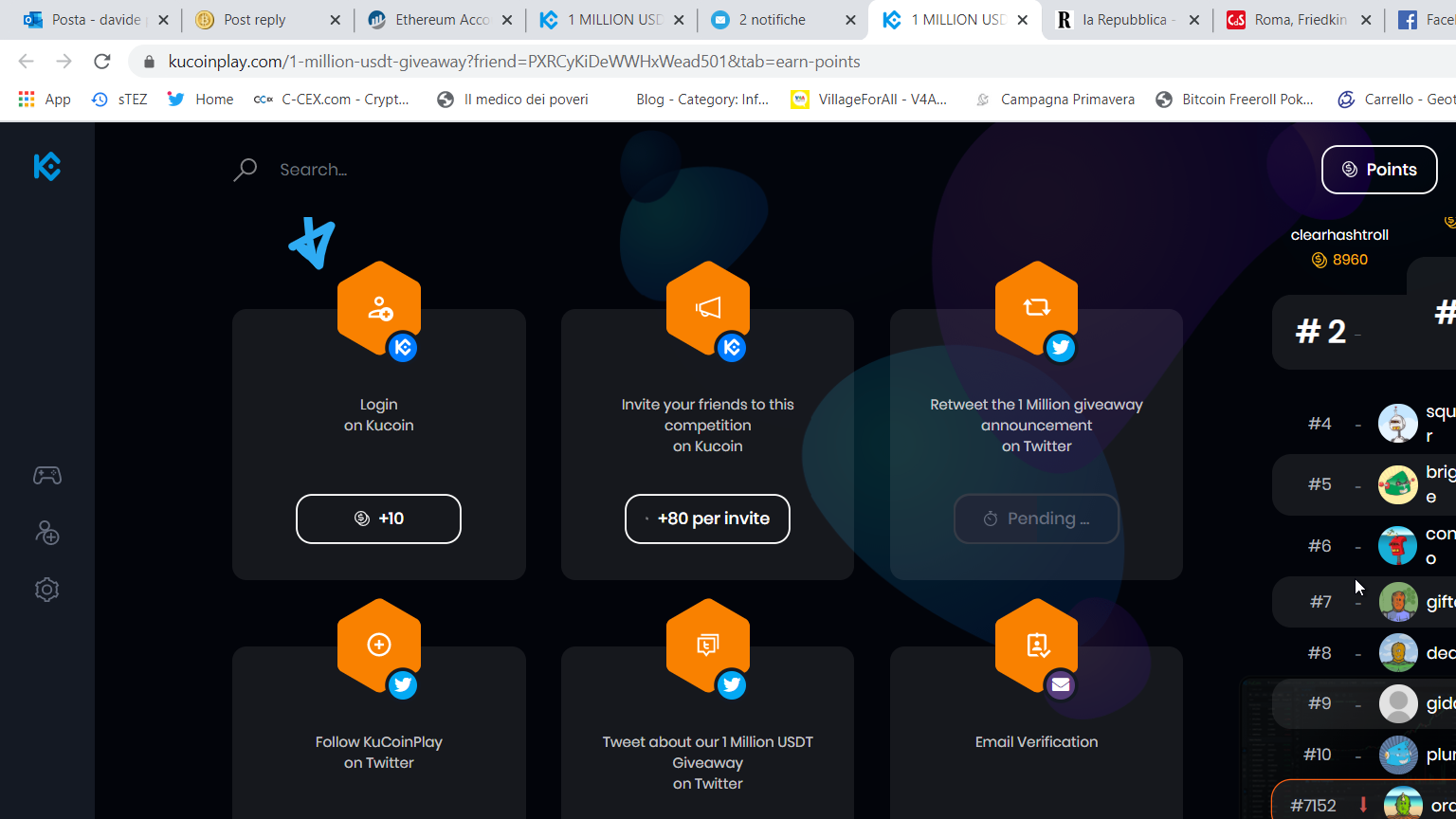Open the C-CEX.com bookmark
The width and height of the screenshot is (1456, 819).
[332, 99]
